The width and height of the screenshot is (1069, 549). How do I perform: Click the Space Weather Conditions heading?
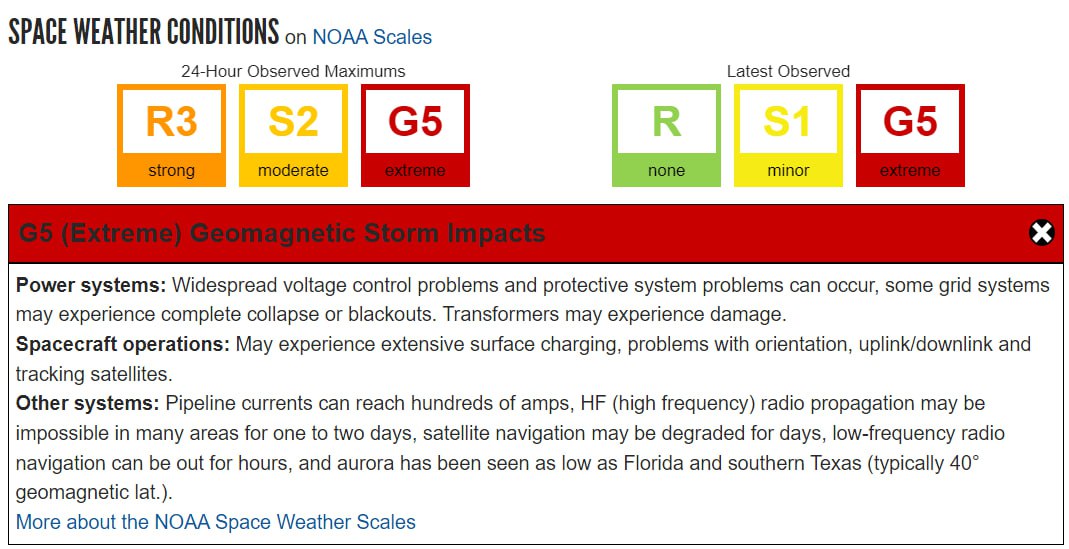[144, 31]
